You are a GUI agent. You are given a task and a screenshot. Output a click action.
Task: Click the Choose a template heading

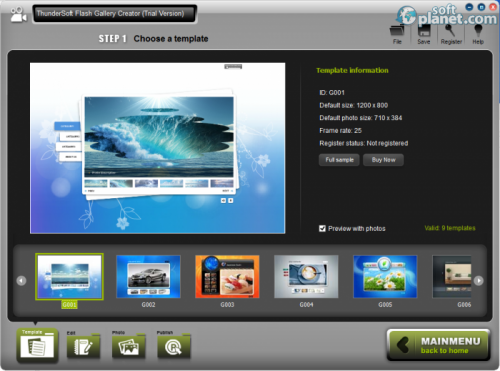pyautogui.click(x=171, y=39)
